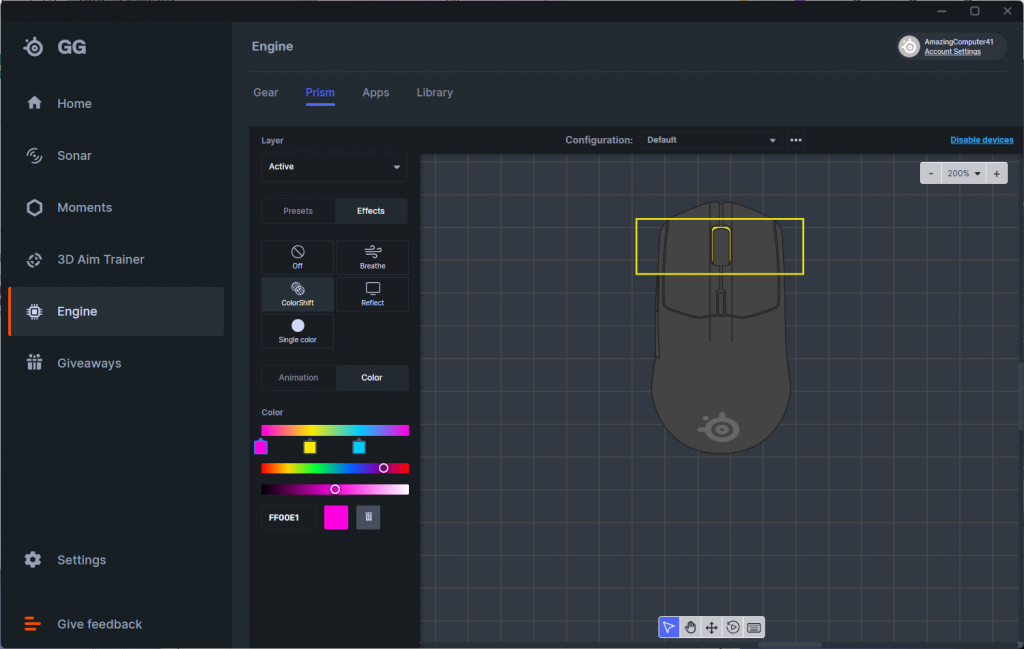Launch 3D Aim Trainer
Viewport: 1024px width, 649px height.
click(x=116, y=259)
